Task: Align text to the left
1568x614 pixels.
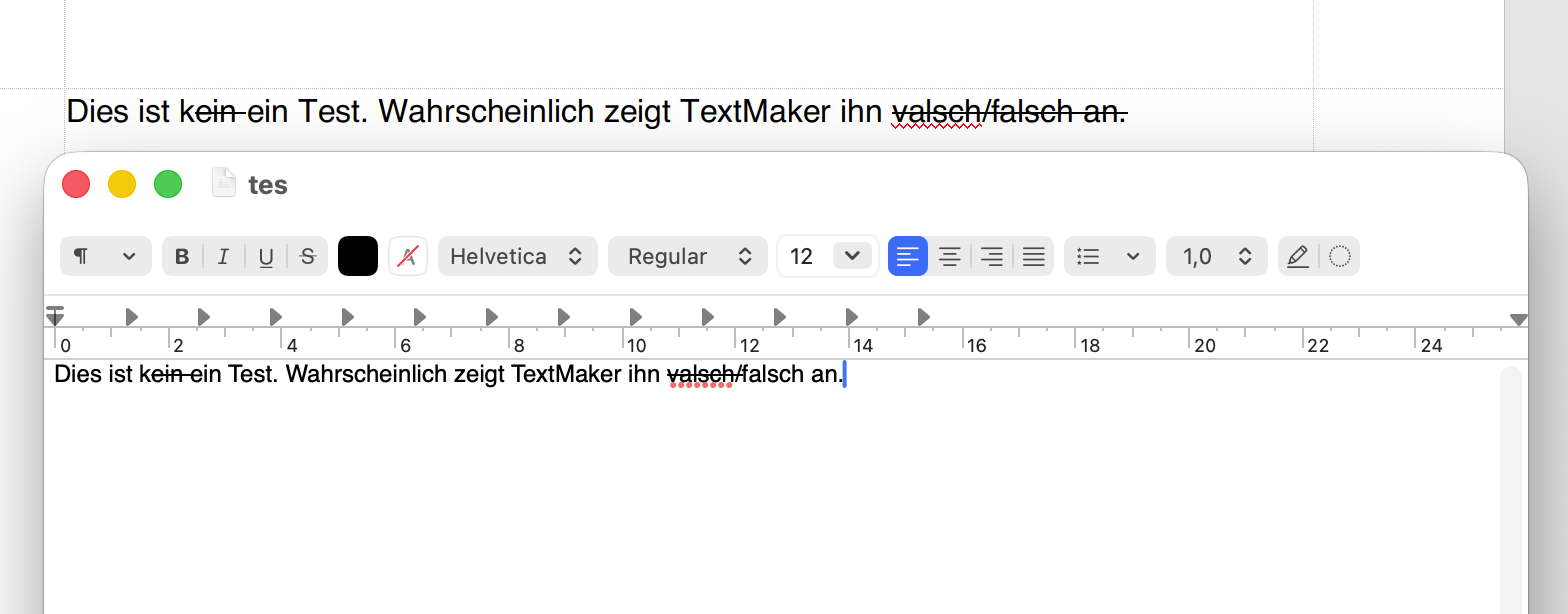Action: coord(908,256)
